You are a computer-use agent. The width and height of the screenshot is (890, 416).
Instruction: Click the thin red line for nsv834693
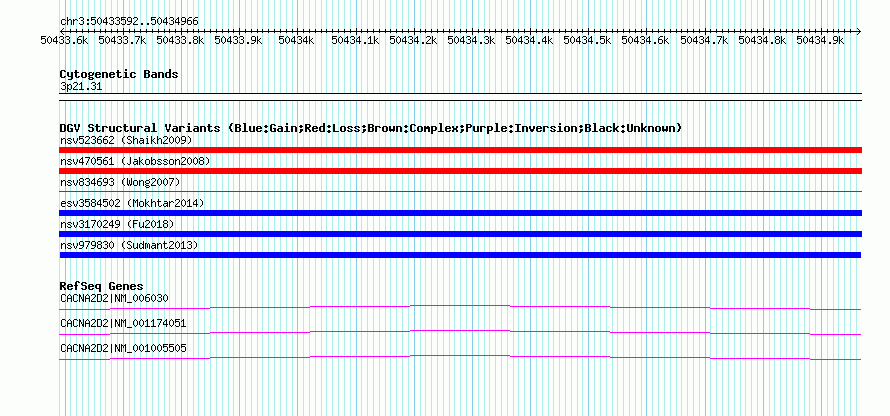click(x=460, y=192)
